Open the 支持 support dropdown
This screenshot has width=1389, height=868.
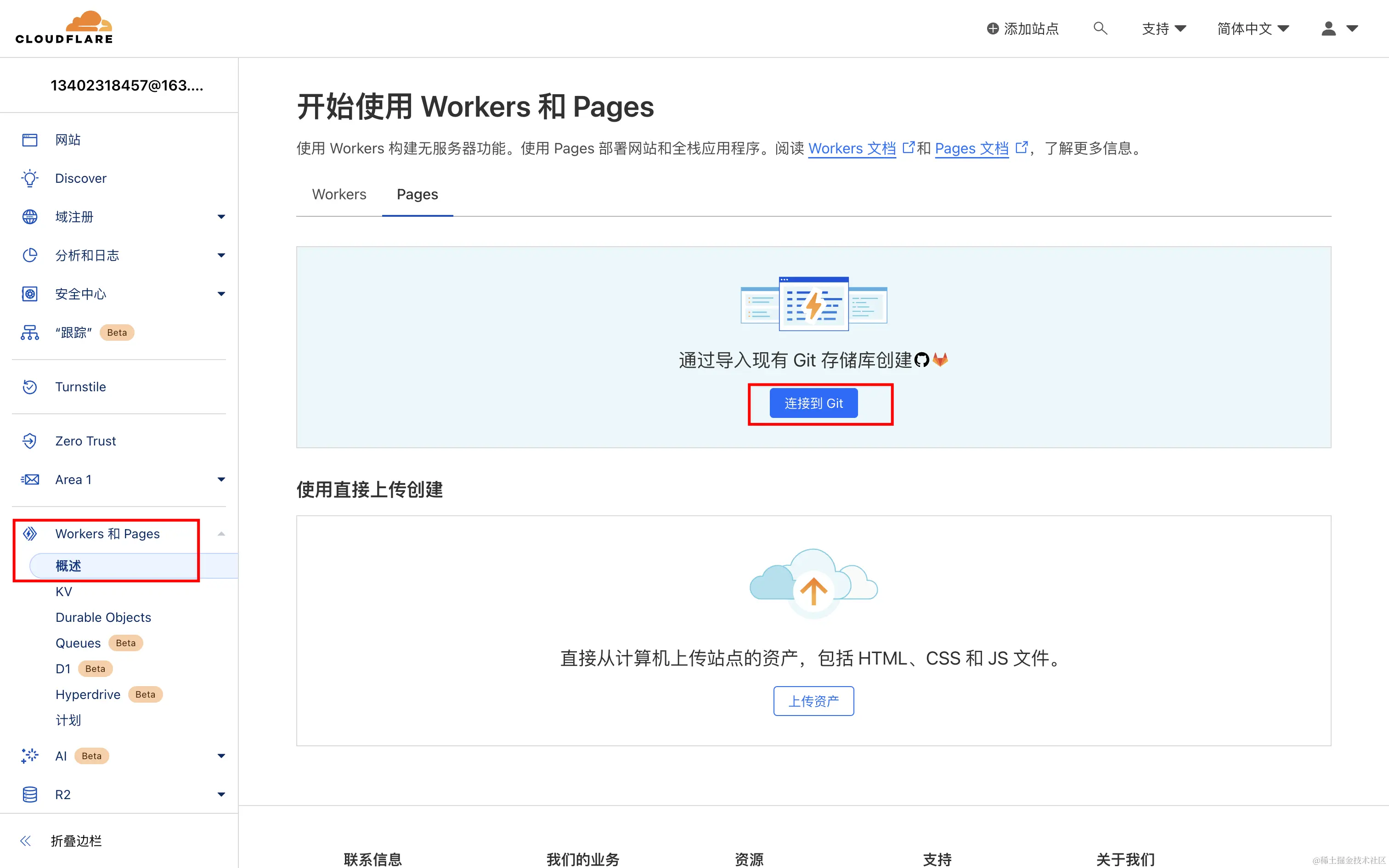click(x=1164, y=28)
